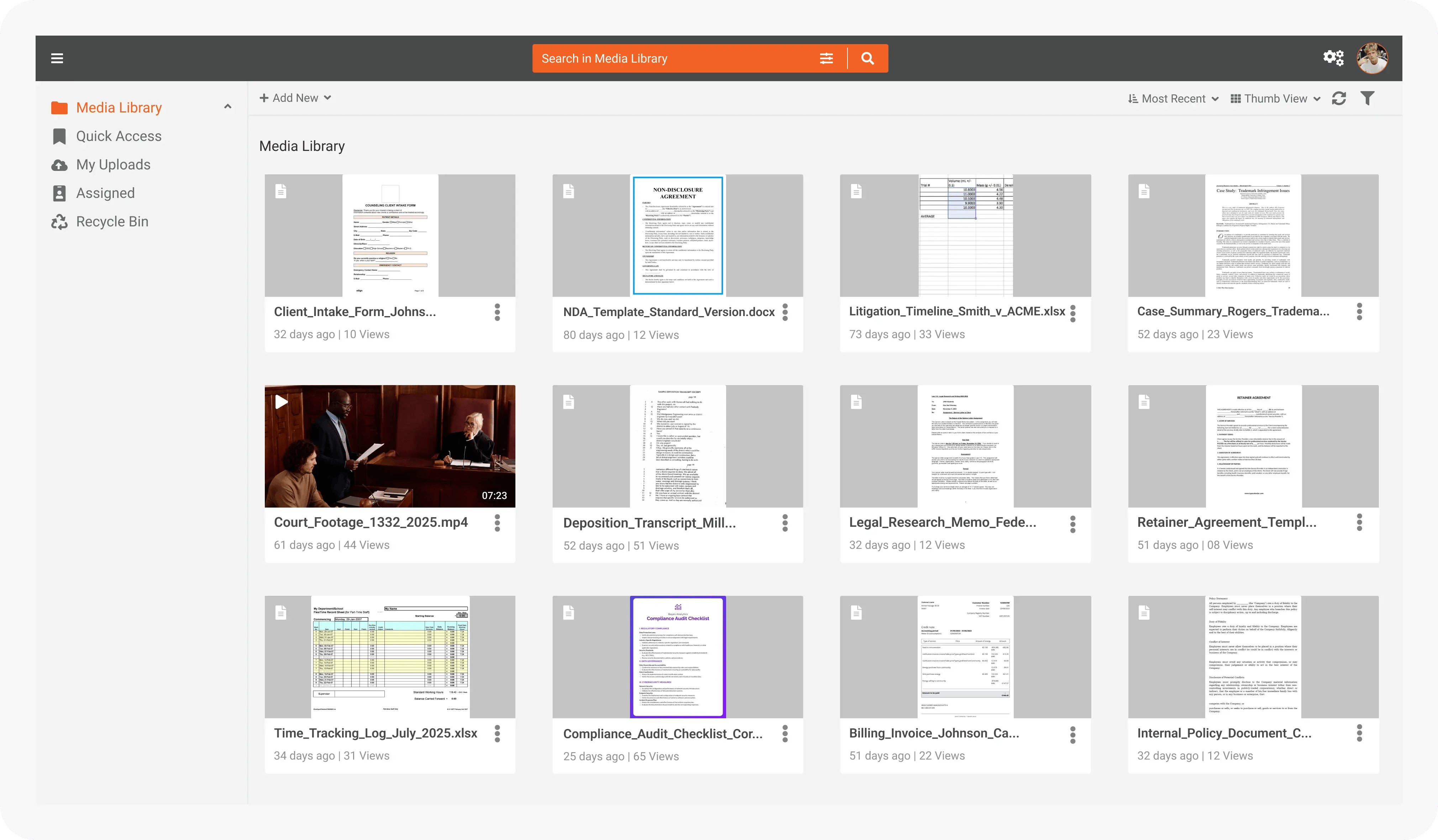Open options menu for Internal_Policy_Document_C
Image resolution: width=1438 pixels, height=840 pixels.
point(1360,733)
